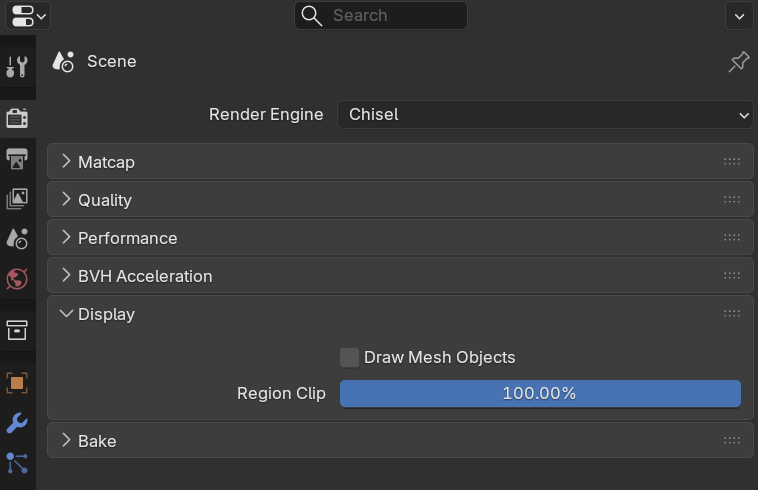
Task: Toggle the pin icon next to Scene
Action: [738, 62]
